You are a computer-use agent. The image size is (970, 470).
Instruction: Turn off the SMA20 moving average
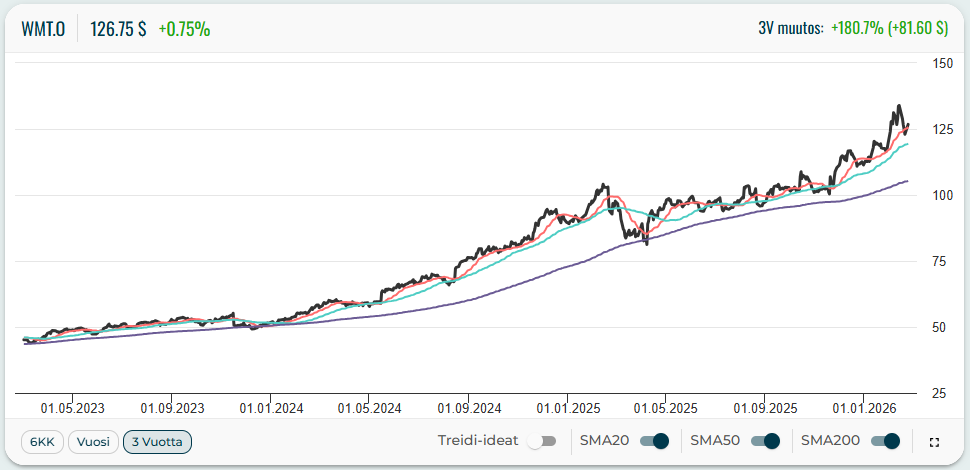[x=654, y=441]
